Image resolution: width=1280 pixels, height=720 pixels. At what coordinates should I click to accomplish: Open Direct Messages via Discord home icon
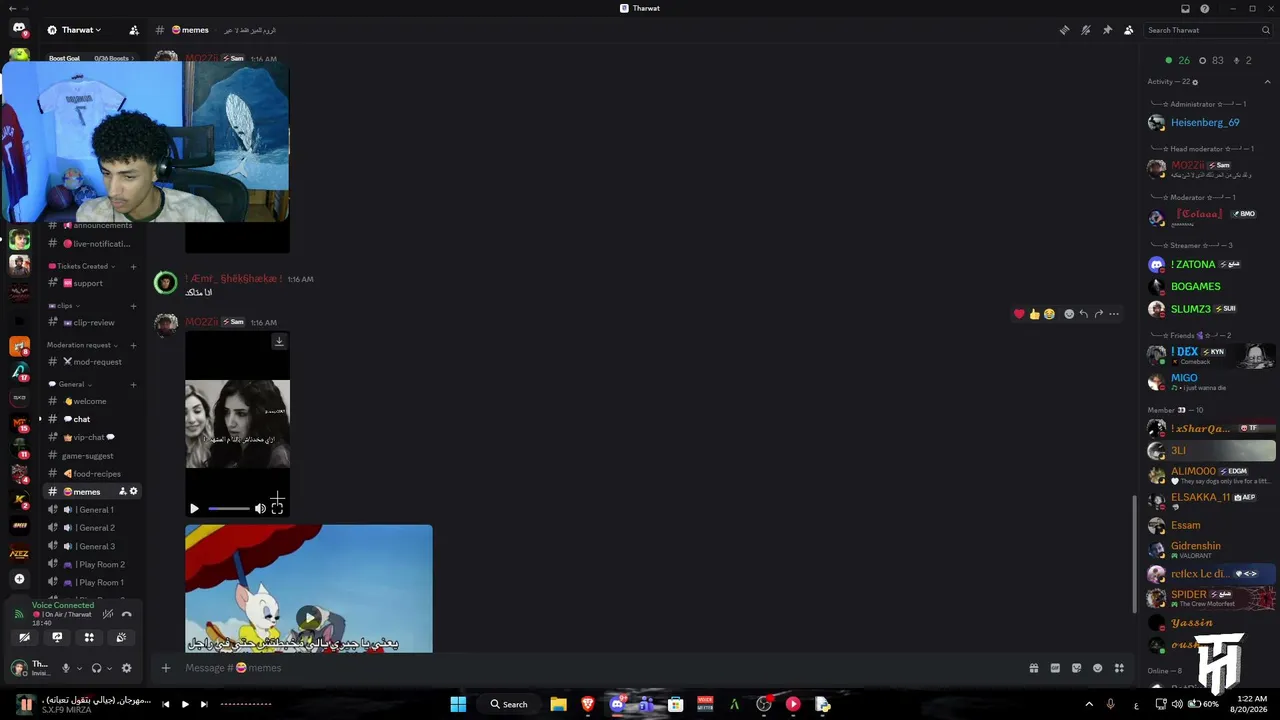19,29
